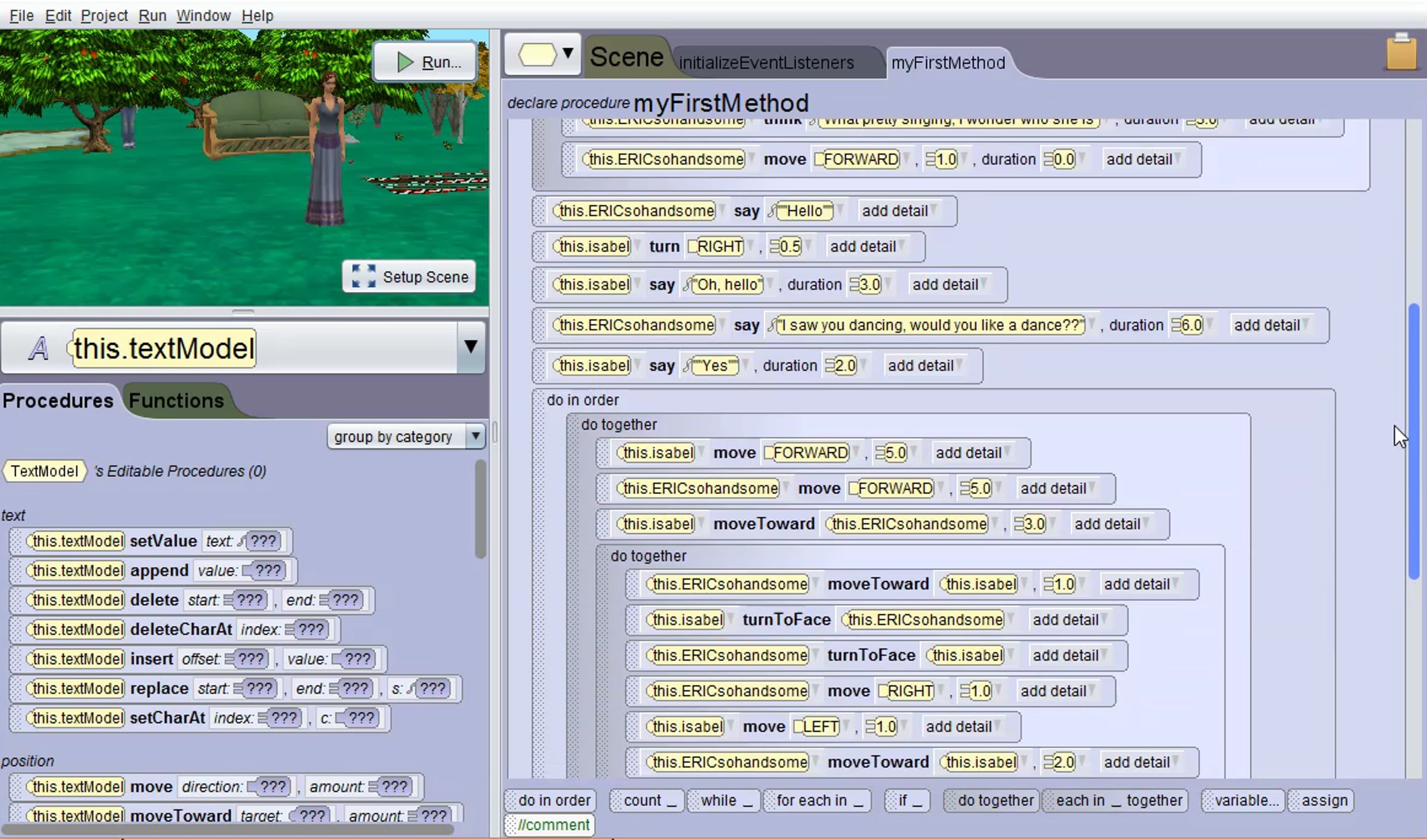Screen dimensions: 1427x840
Task: Open the dropdown arrow beside hexagon selector
Action: pyautogui.click(x=568, y=54)
